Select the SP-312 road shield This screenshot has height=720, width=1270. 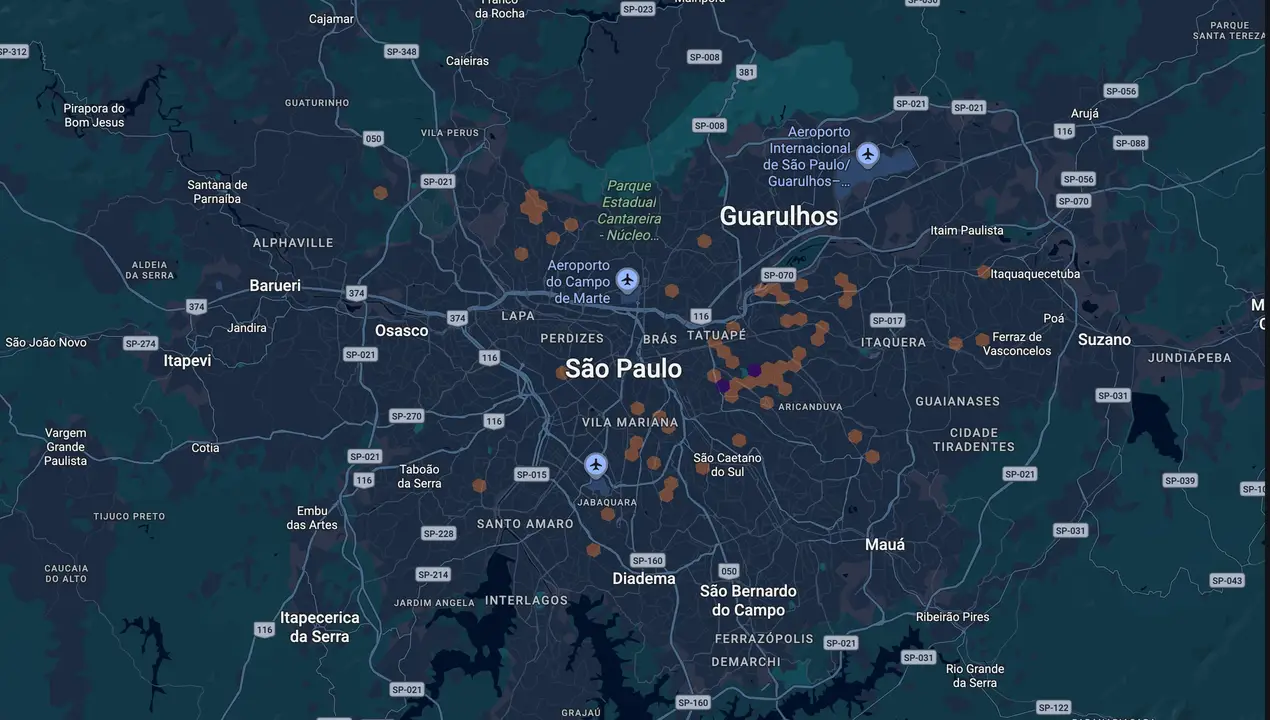(13, 51)
